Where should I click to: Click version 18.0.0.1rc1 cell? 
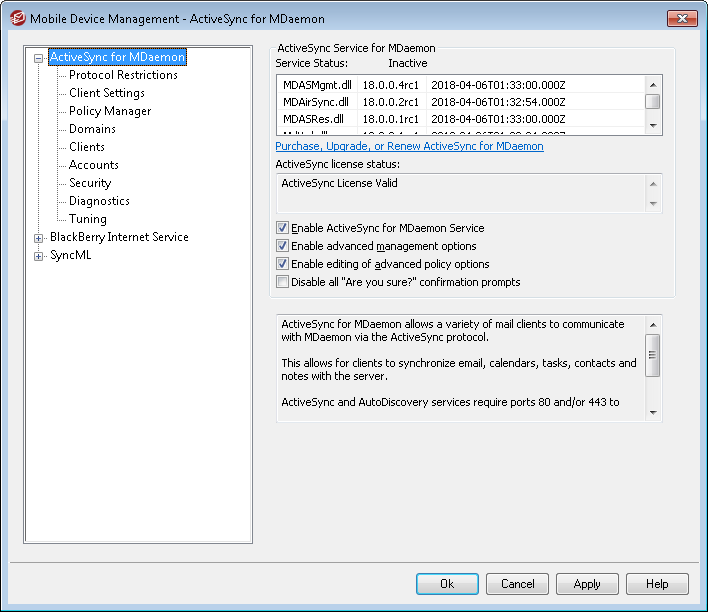[x=391, y=119]
